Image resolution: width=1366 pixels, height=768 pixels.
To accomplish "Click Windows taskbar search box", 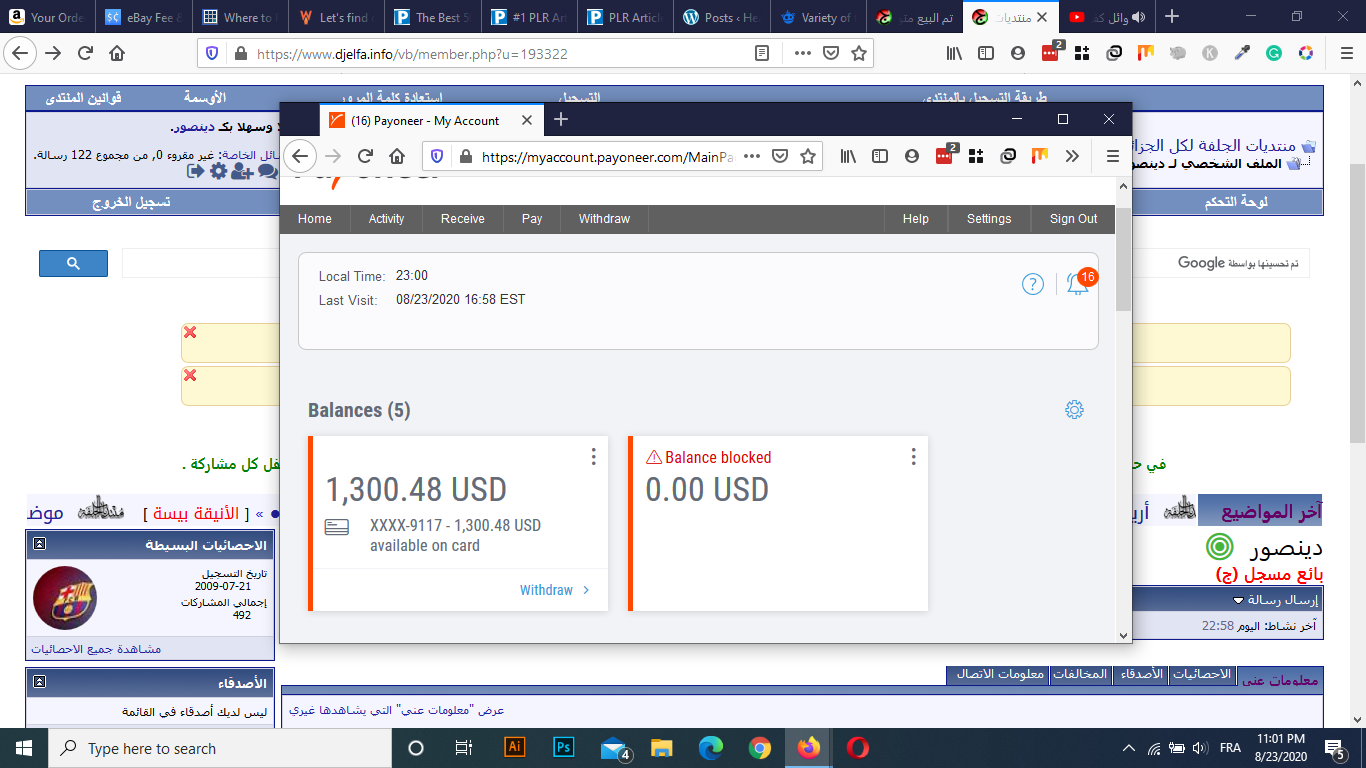I will [219, 748].
